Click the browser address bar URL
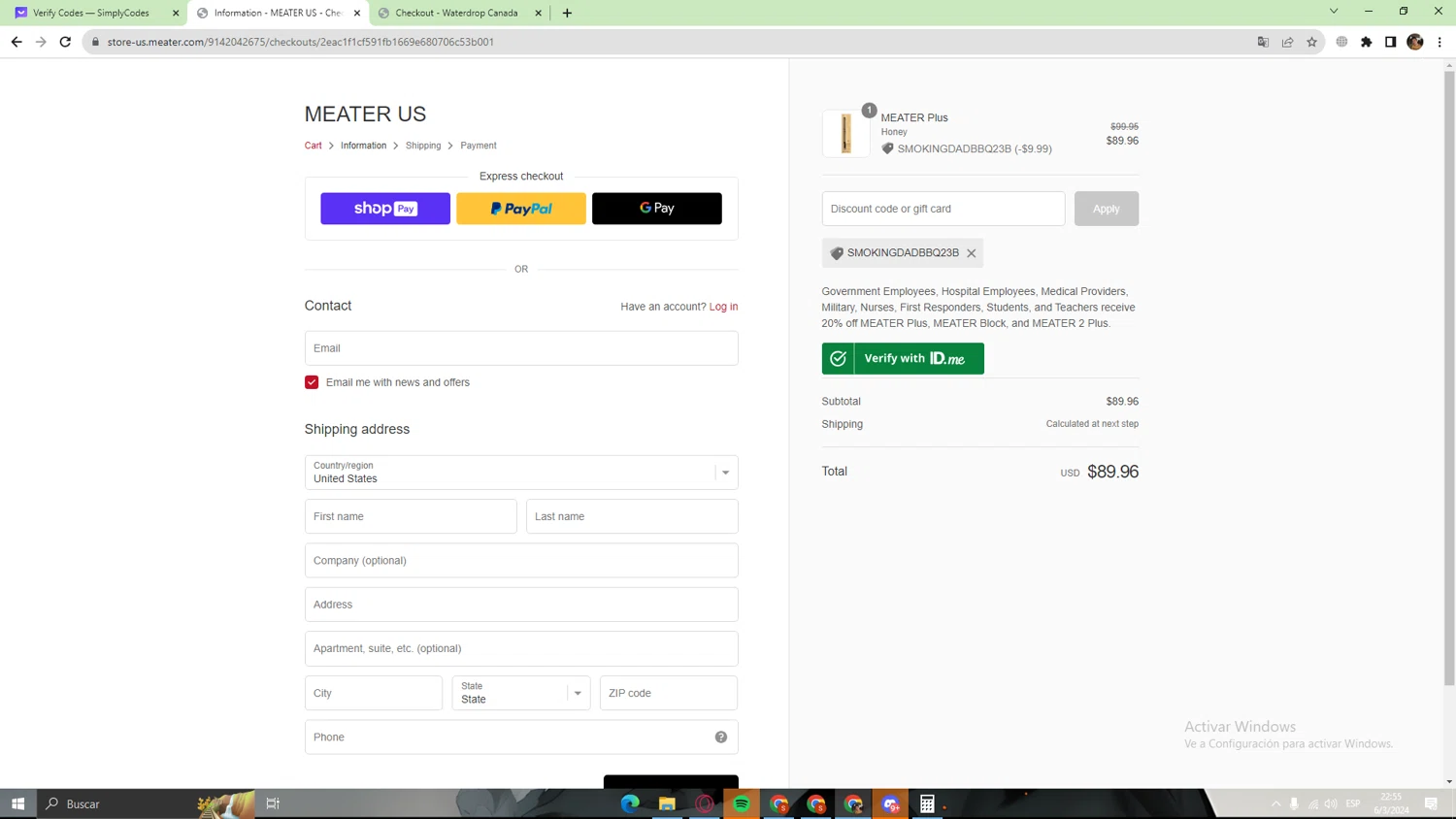 pyautogui.click(x=301, y=42)
